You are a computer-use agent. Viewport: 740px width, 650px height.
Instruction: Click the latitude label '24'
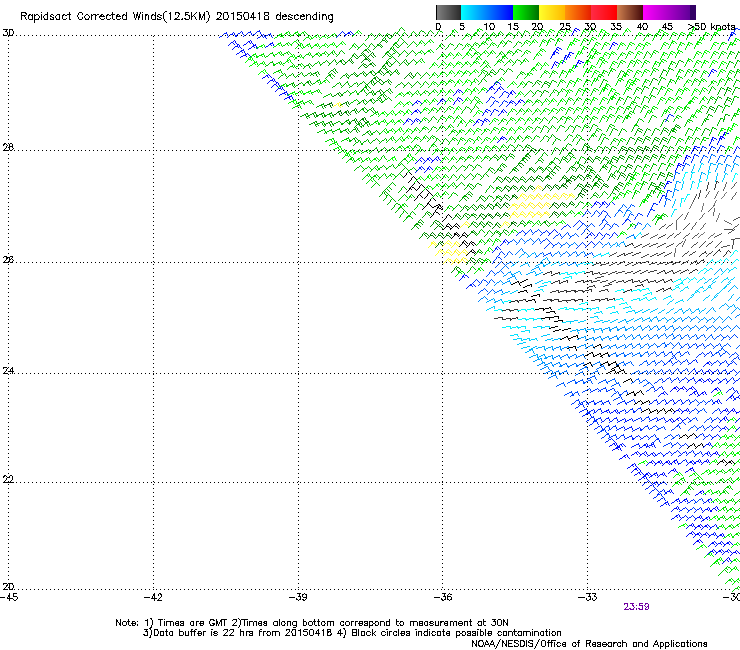coord(8,371)
